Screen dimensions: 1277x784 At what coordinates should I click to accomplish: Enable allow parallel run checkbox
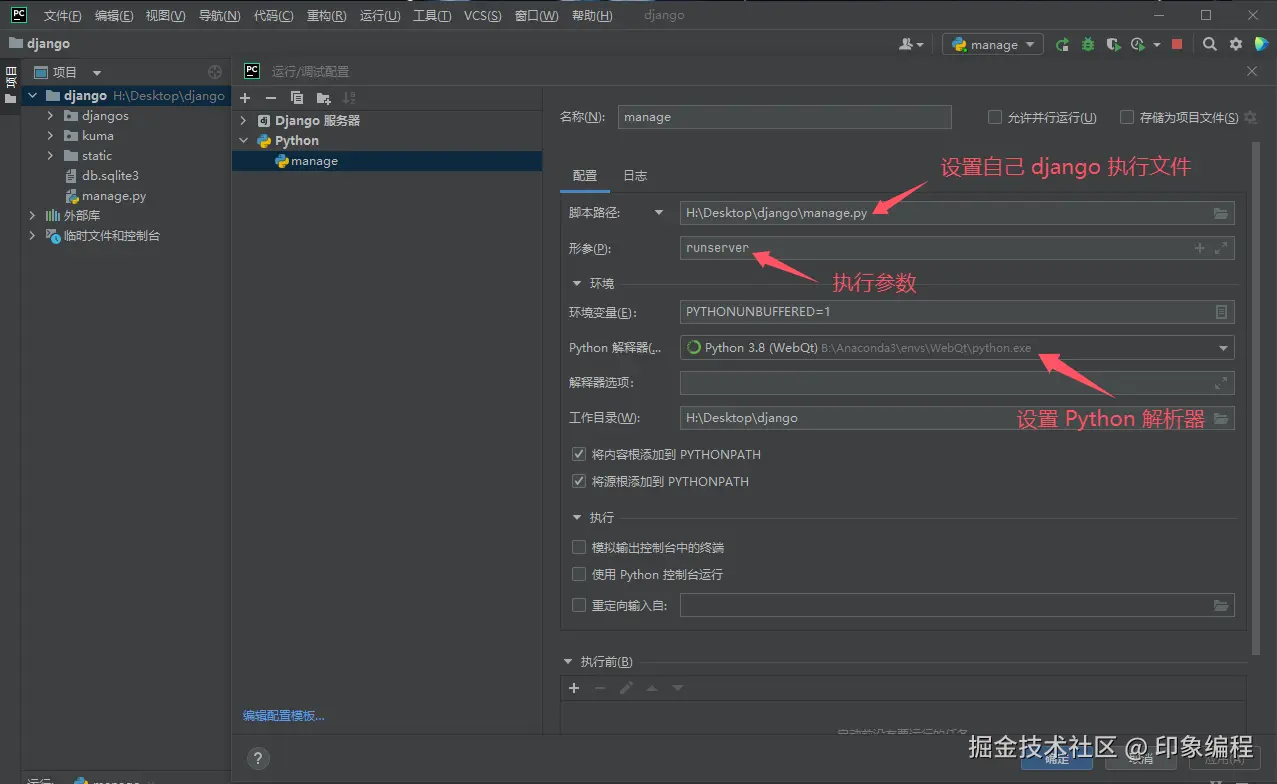pos(995,117)
